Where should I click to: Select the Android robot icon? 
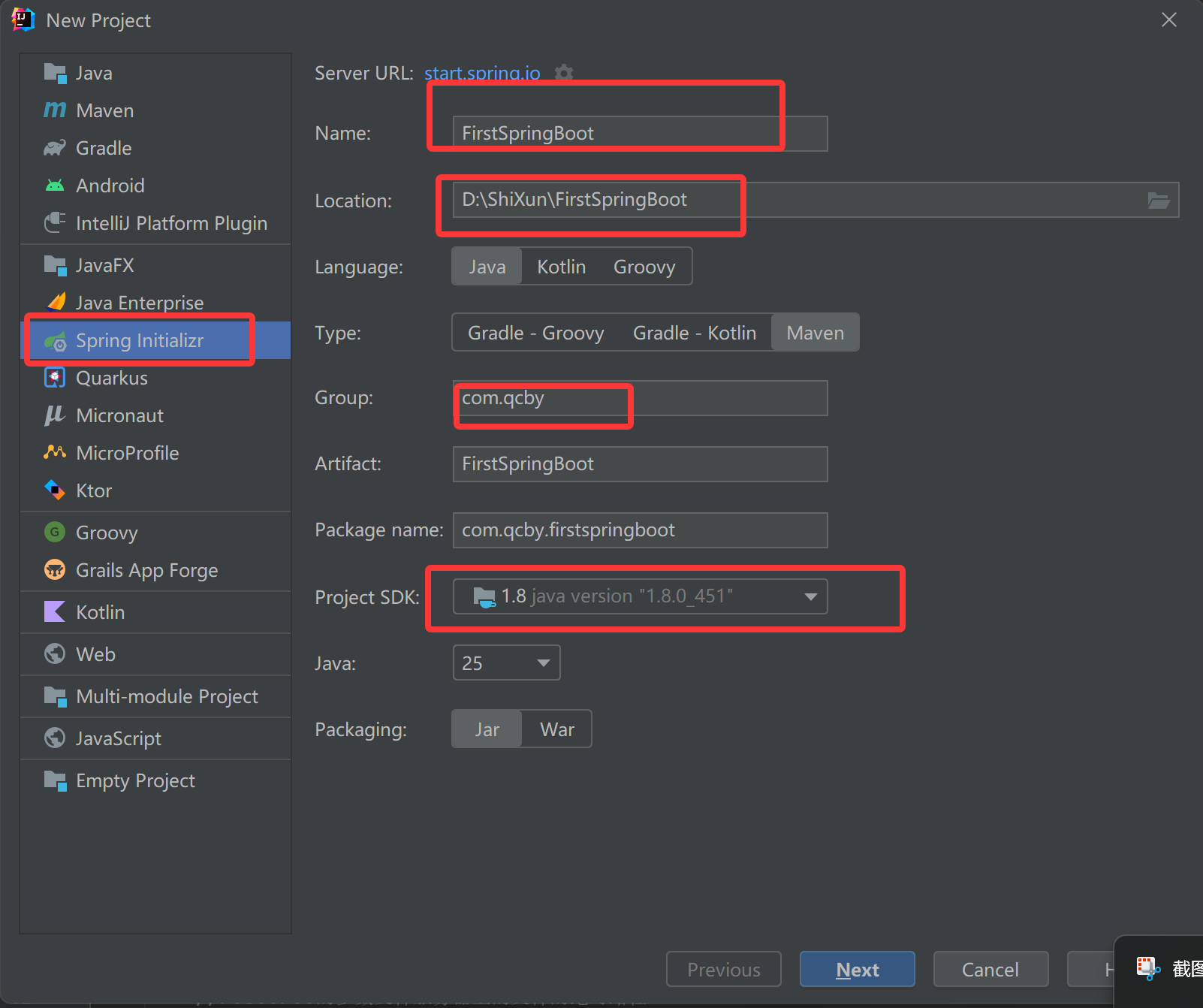[55, 186]
